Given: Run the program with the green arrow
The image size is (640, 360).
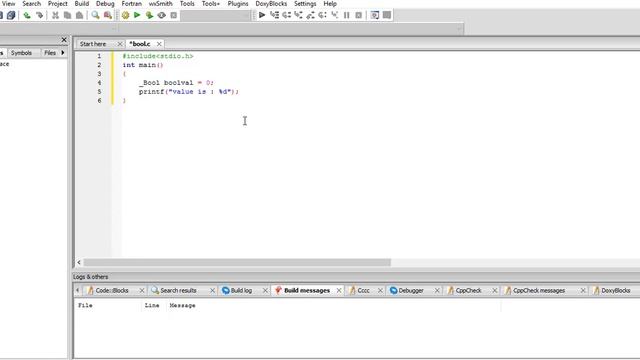Looking at the screenshot, I should point(137,15).
